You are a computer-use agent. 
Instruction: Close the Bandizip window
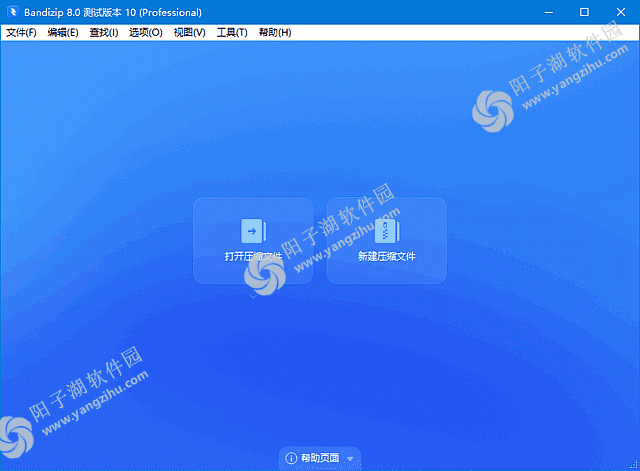(620, 12)
